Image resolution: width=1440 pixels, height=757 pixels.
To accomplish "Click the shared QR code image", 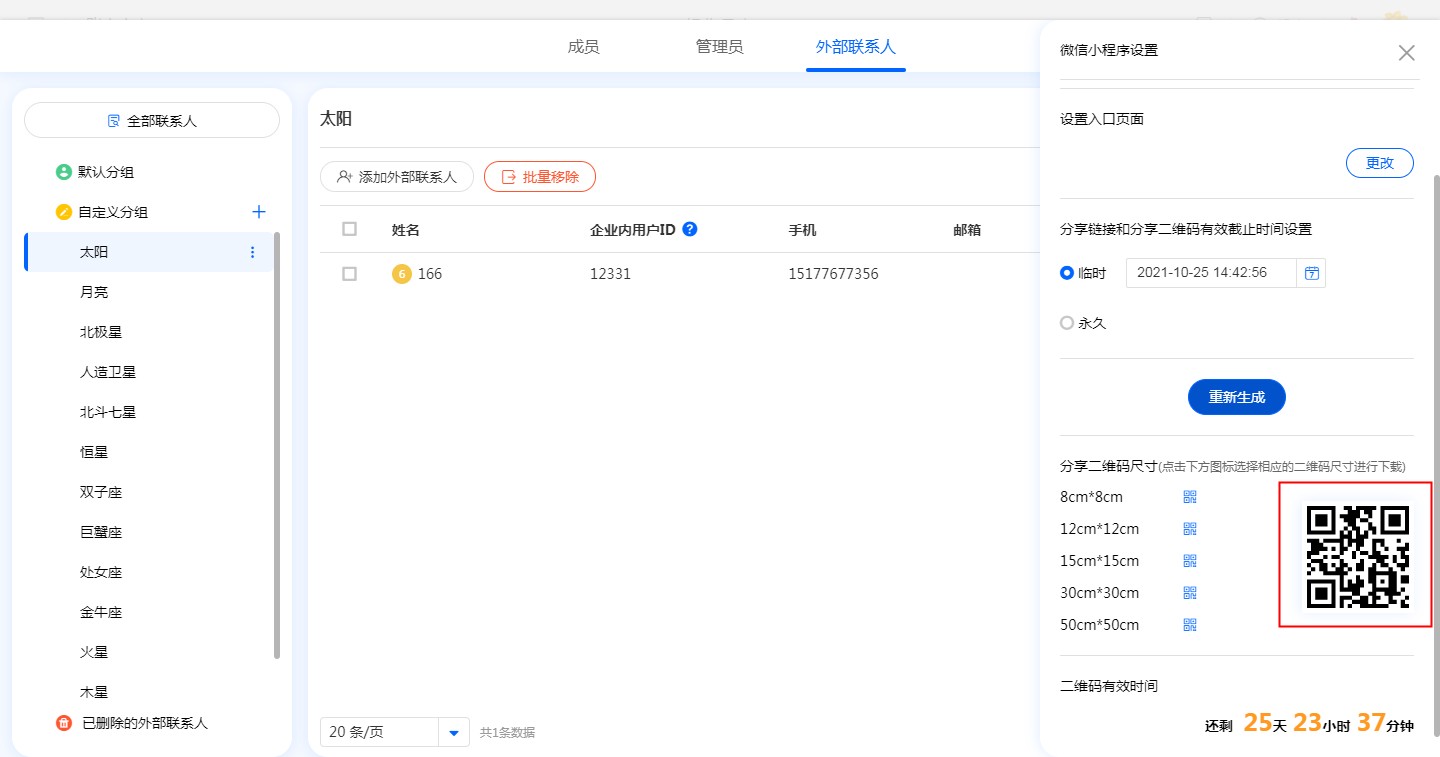I will (x=1357, y=556).
